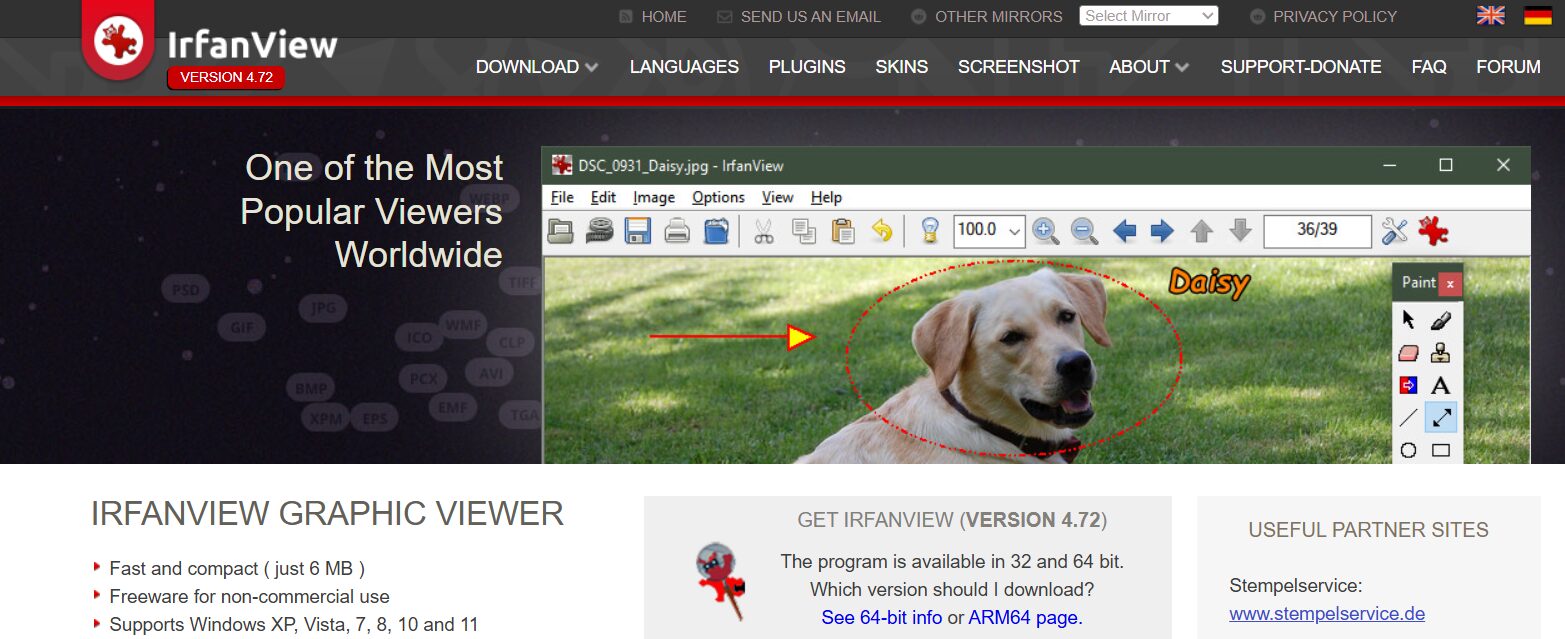Click the IrfanView red cat logo
1565x639 pixels.
click(118, 41)
